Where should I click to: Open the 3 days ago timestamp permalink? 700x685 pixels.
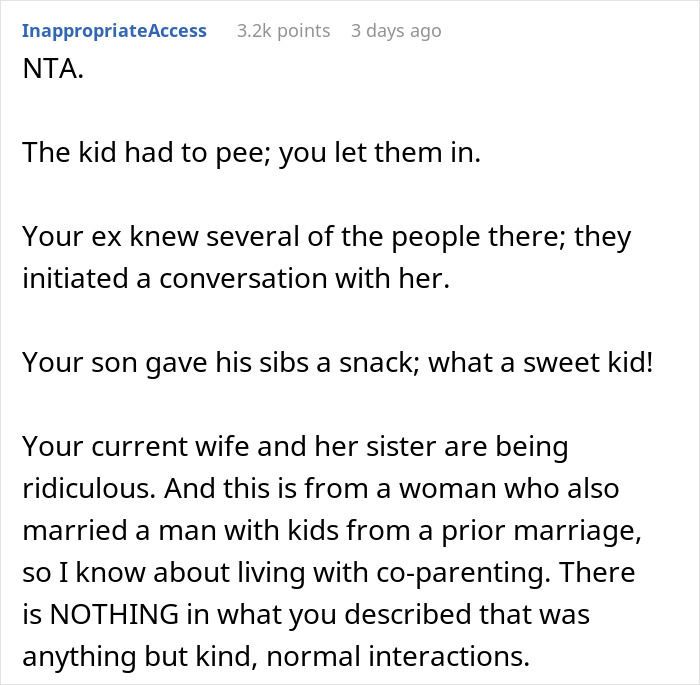tap(395, 31)
